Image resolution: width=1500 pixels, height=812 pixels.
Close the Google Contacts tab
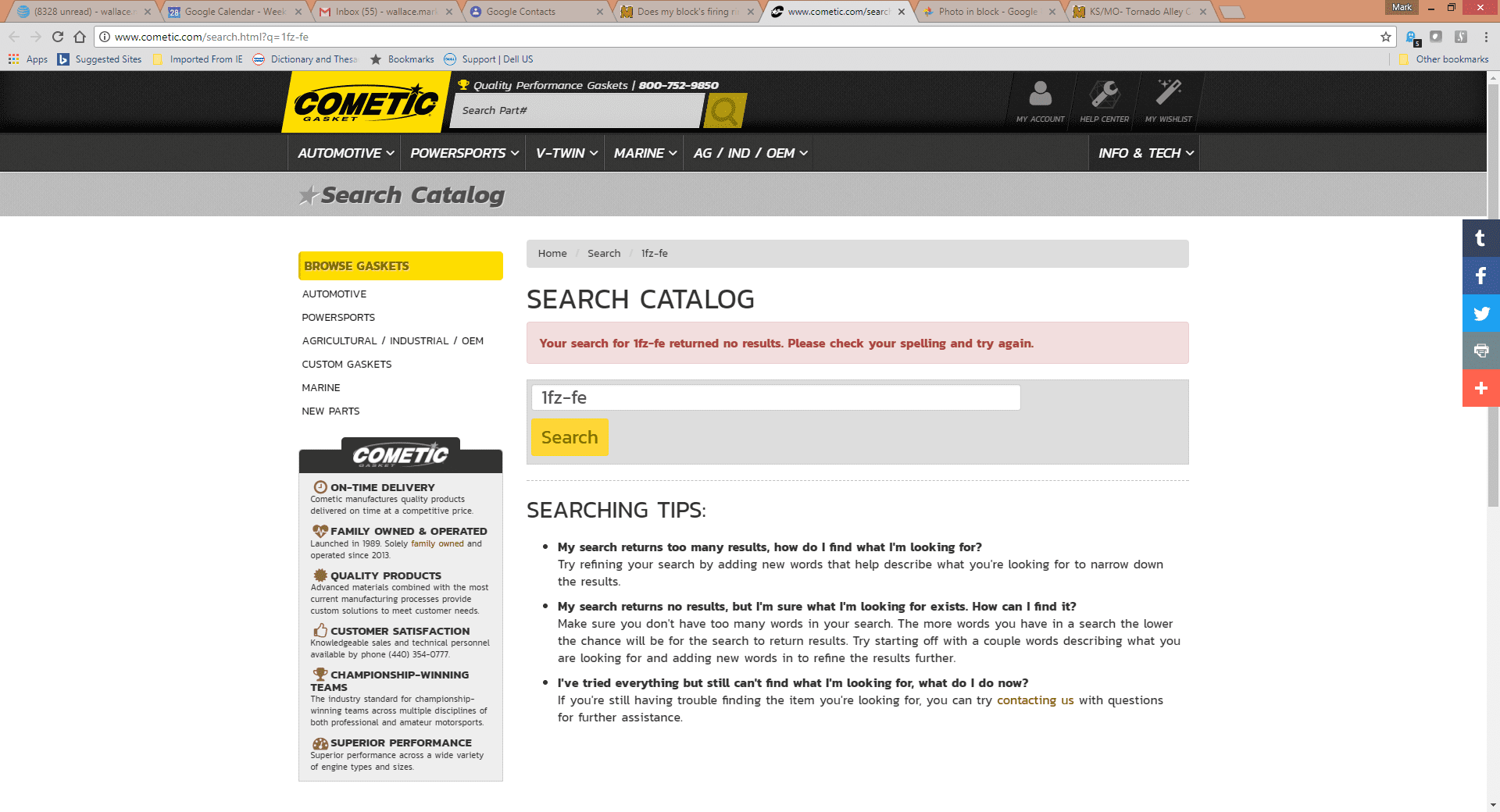click(x=600, y=12)
